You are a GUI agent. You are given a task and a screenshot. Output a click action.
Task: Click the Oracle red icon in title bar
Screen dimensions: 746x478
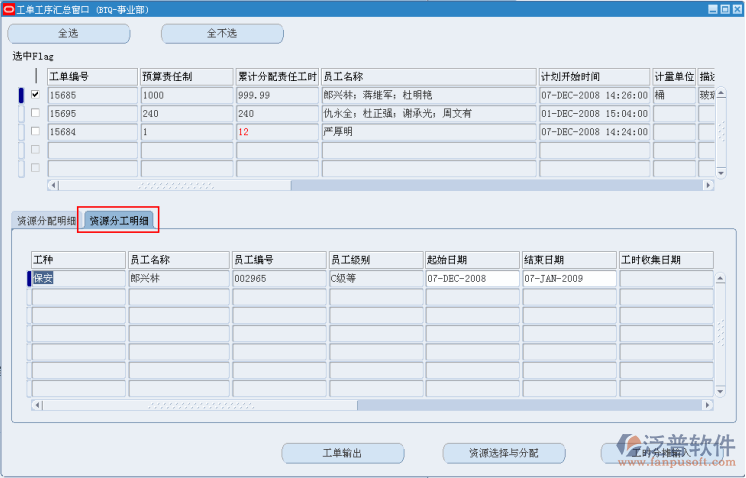point(8,8)
